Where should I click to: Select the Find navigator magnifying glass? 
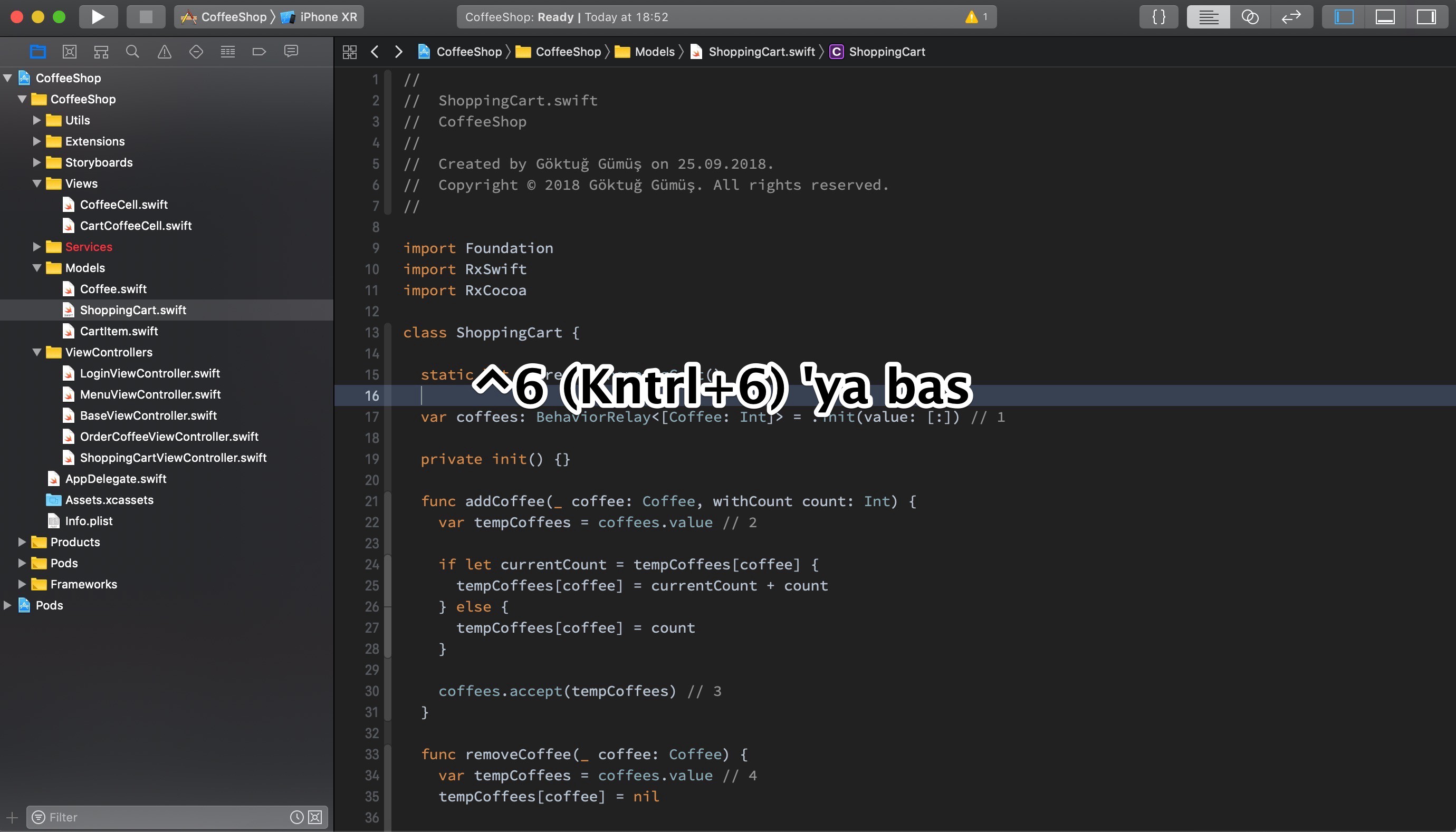pyautogui.click(x=132, y=52)
